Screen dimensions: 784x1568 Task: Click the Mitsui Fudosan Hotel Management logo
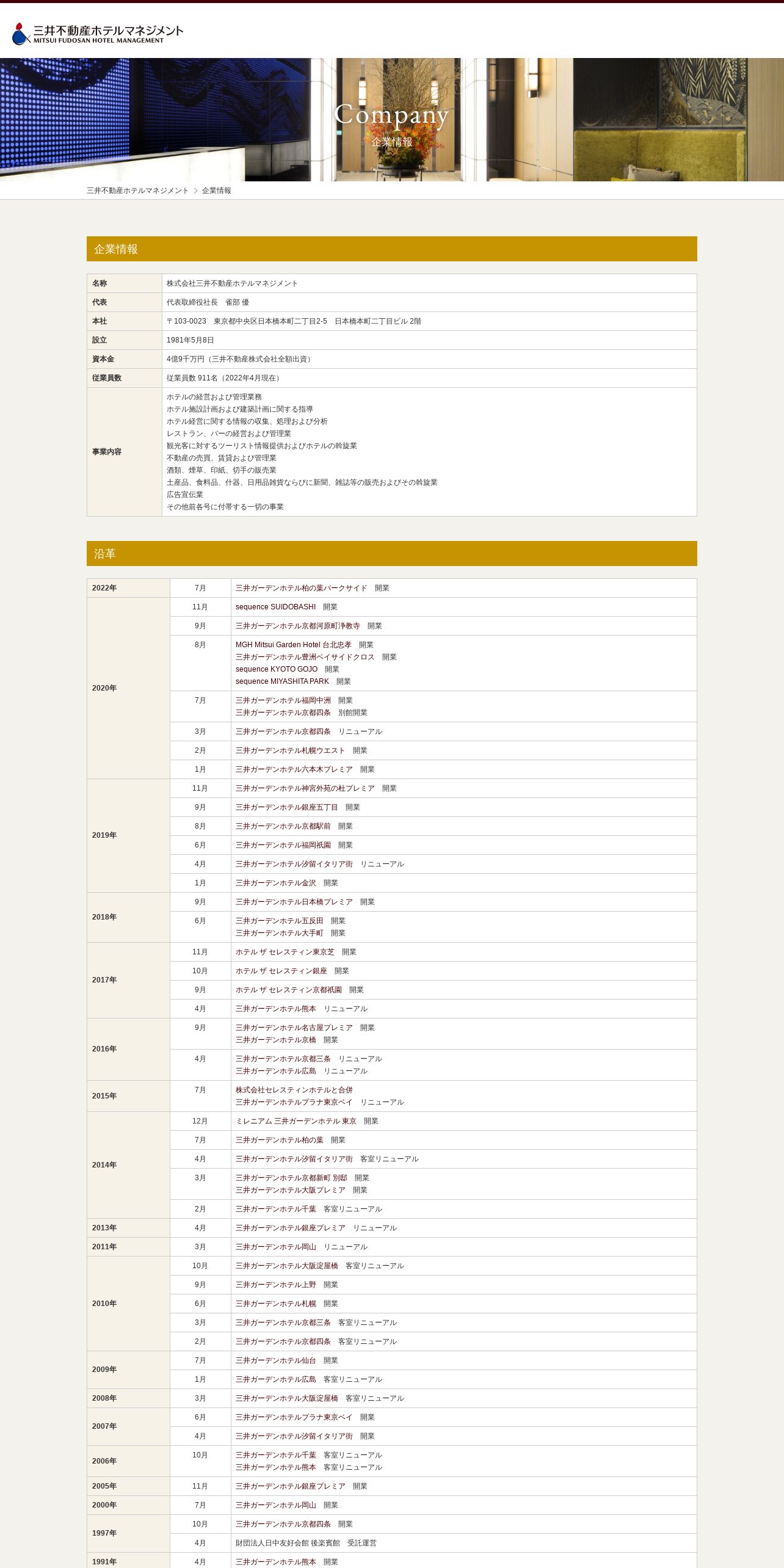98,34
